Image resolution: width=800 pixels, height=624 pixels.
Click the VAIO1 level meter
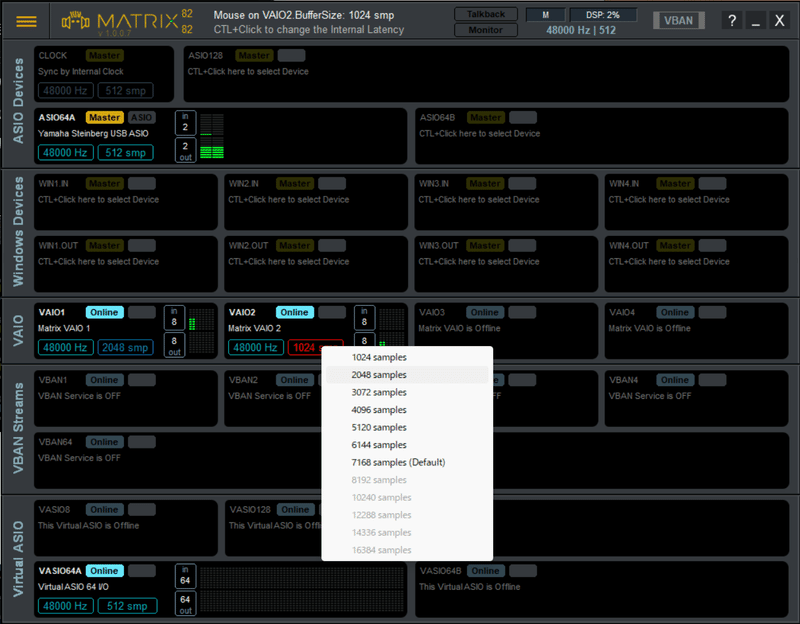(x=202, y=331)
